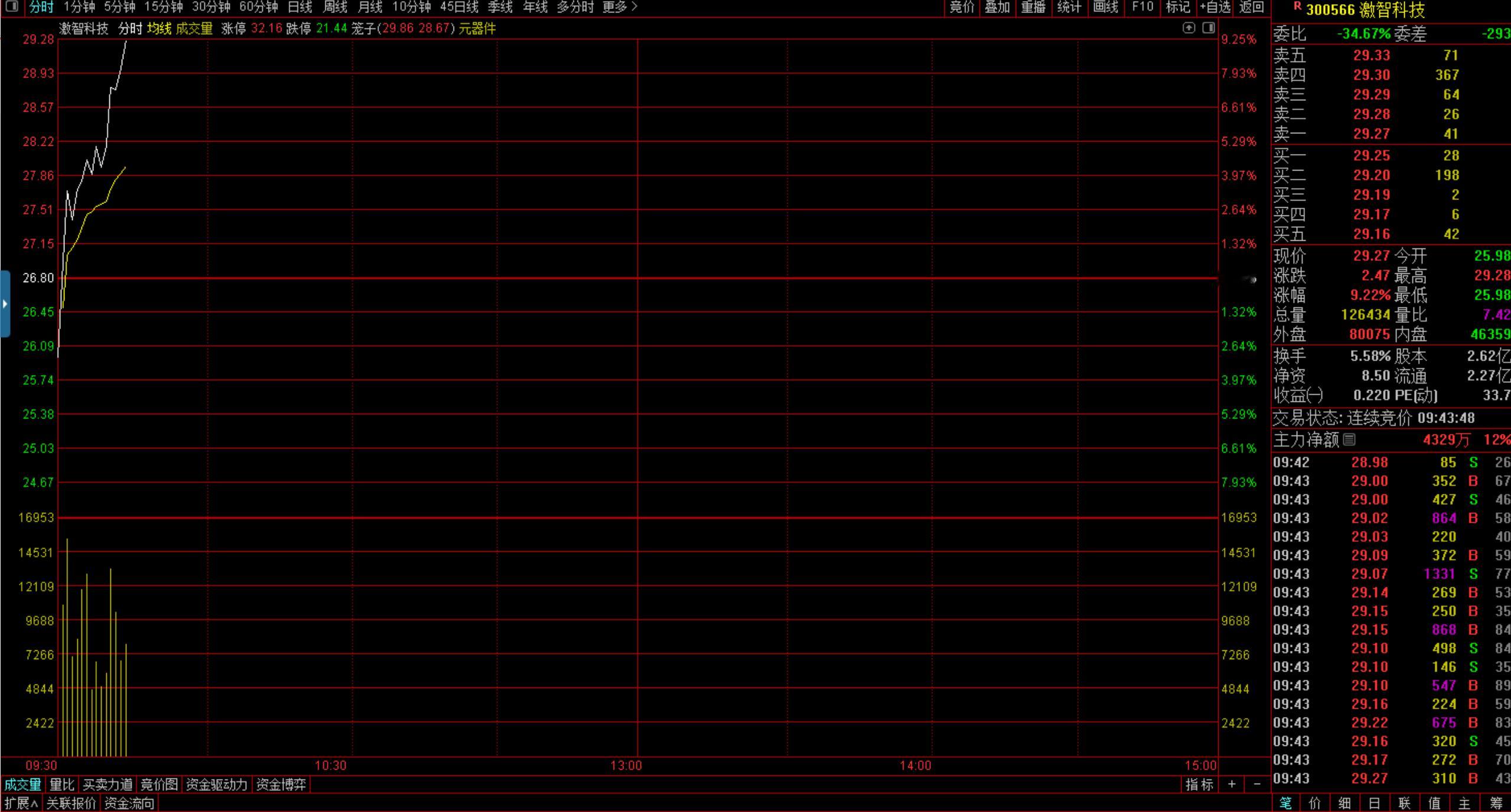Image resolution: width=1511 pixels, height=812 pixels.
Task: Click the 均线 legend label in chart header
Action: coord(159,28)
